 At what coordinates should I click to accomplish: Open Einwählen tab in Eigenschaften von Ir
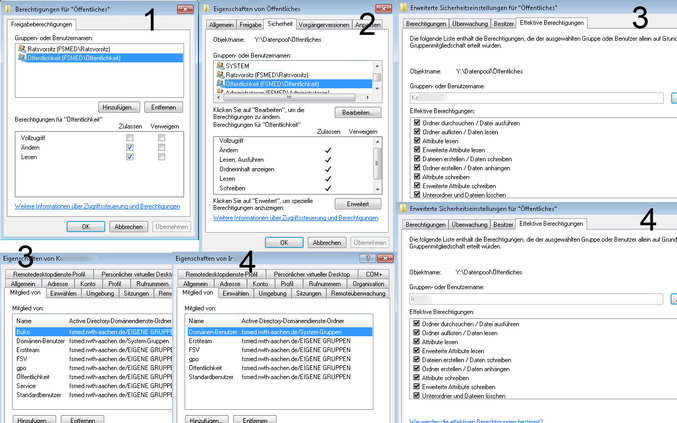click(x=236, y=293)
